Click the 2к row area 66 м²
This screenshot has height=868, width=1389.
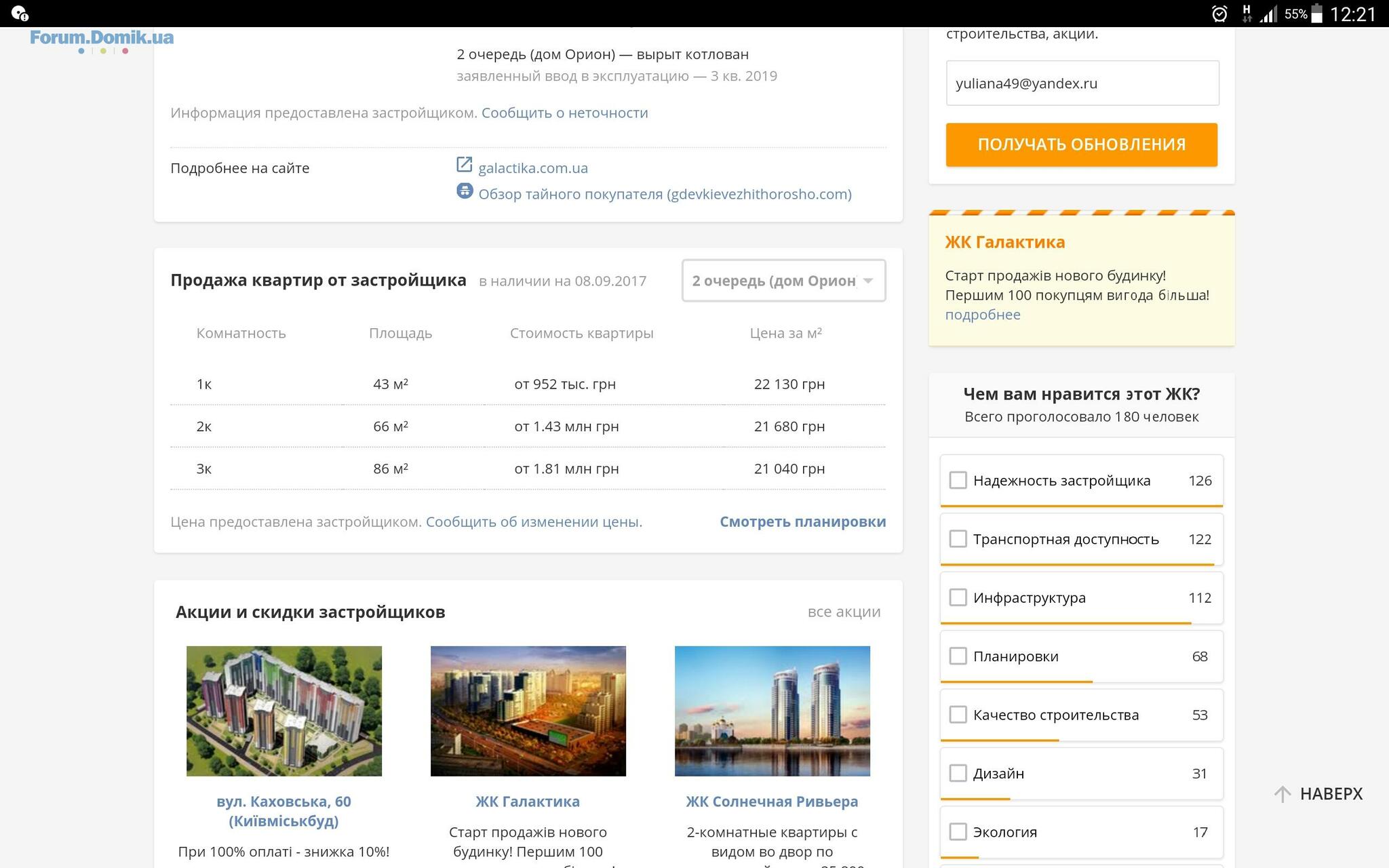click(x=391, y=427)
